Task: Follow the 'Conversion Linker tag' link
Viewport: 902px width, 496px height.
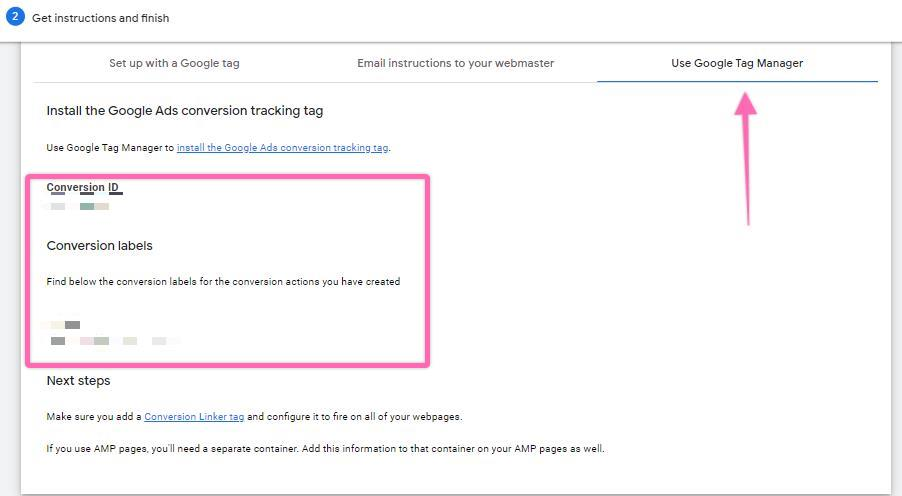Action: [195, 416]
